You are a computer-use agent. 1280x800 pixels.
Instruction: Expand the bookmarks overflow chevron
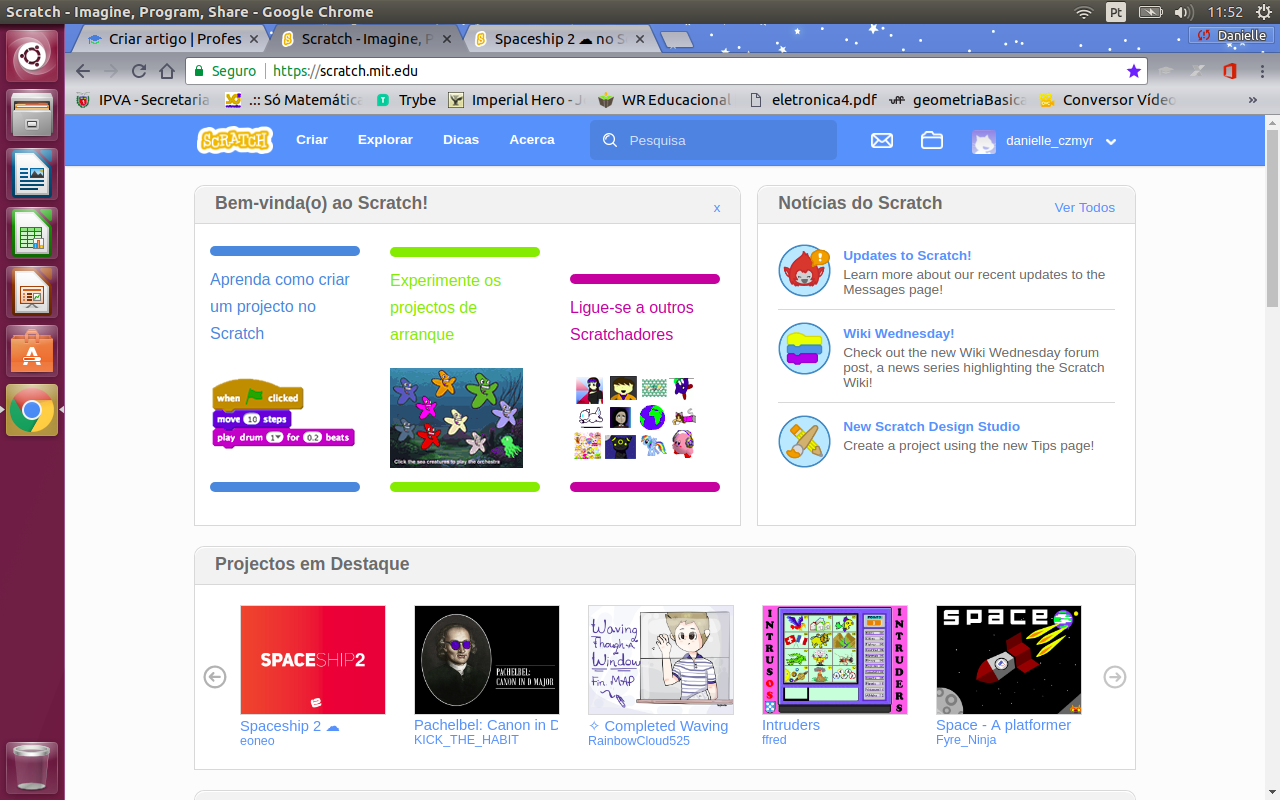tap(1253, 100)
